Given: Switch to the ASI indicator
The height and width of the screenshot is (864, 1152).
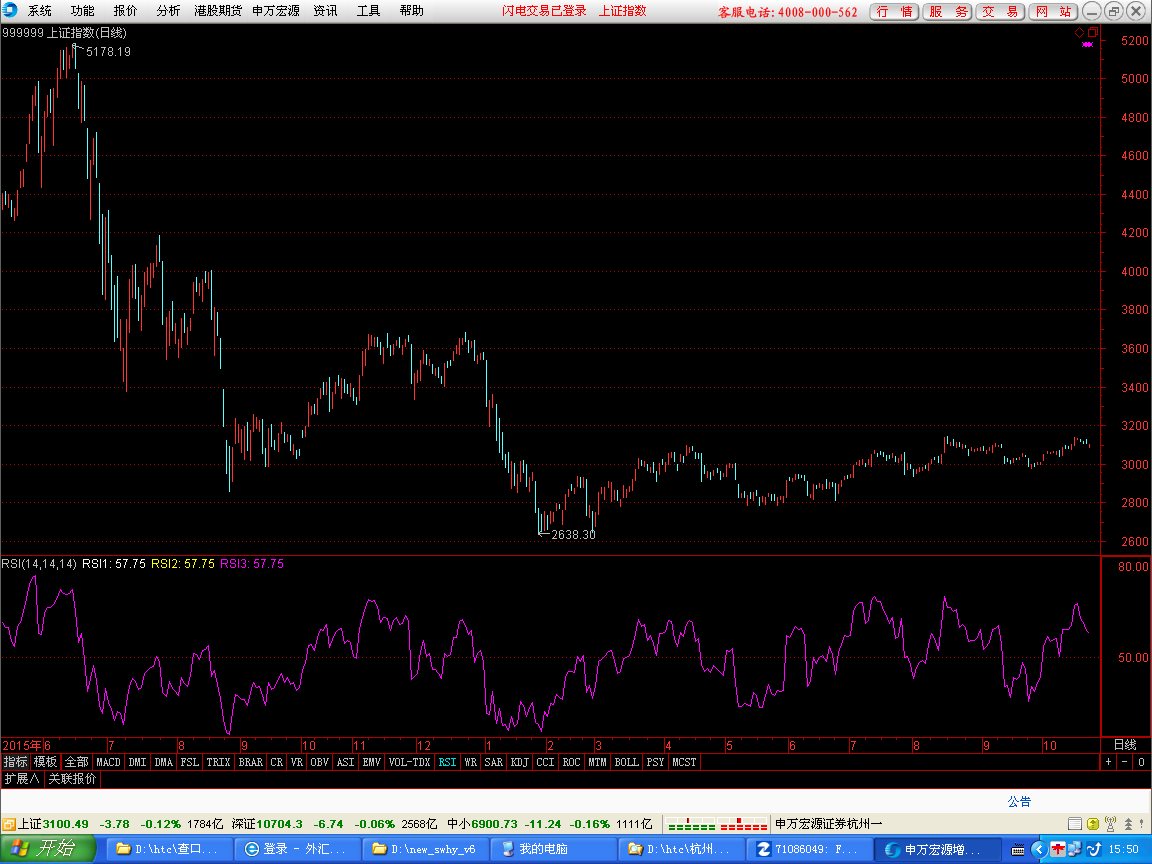Looking at the screenshot, I should (x=345, y=762).
